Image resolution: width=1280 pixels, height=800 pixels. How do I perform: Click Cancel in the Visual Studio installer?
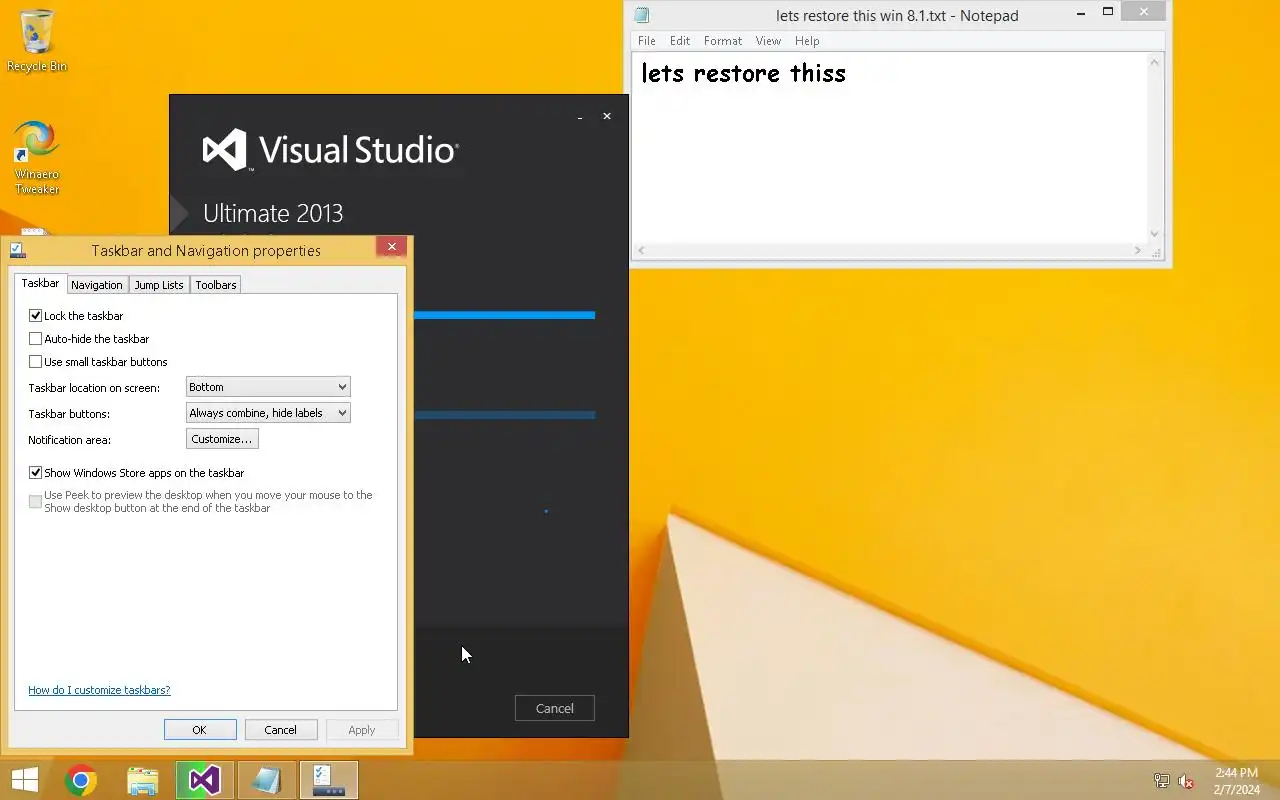click(x=555, y=708)
